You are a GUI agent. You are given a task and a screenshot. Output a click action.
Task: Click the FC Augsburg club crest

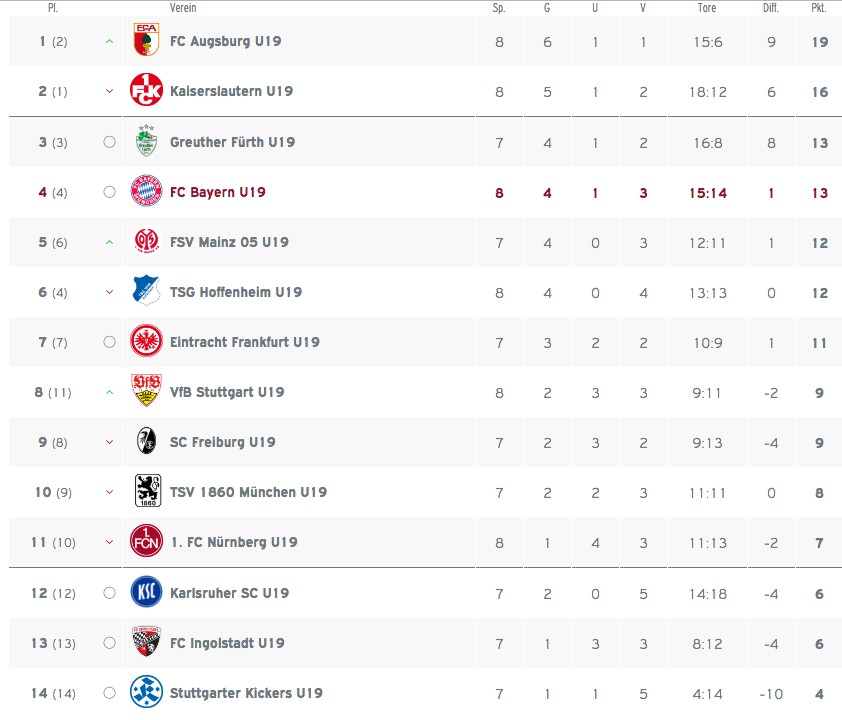[x=146, y=39]
